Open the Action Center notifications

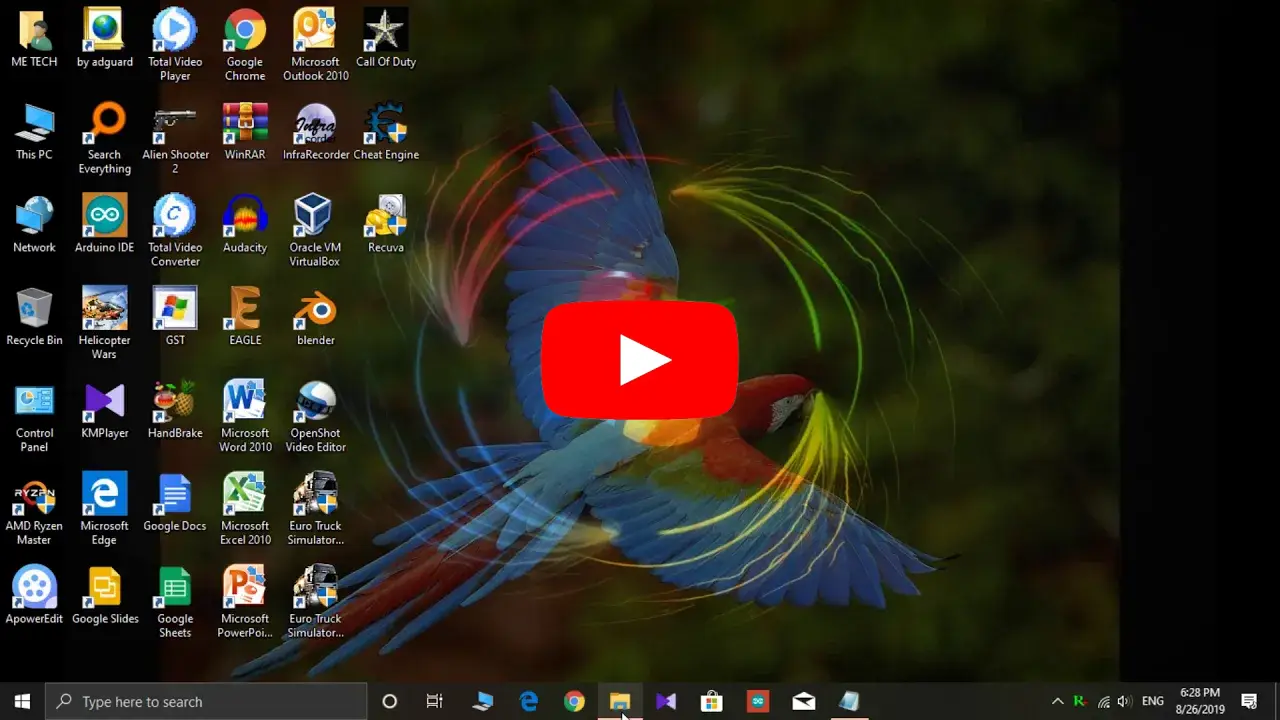[x=1249, y=701]
